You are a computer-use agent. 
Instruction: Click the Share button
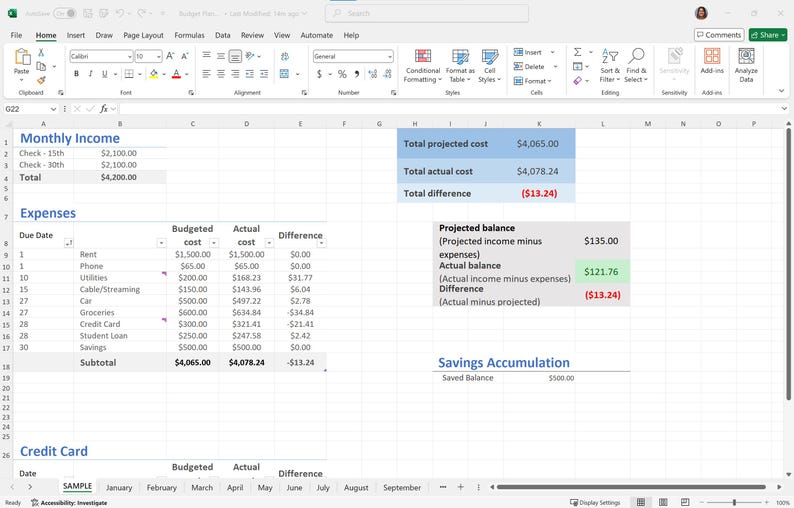click(768, 35)
